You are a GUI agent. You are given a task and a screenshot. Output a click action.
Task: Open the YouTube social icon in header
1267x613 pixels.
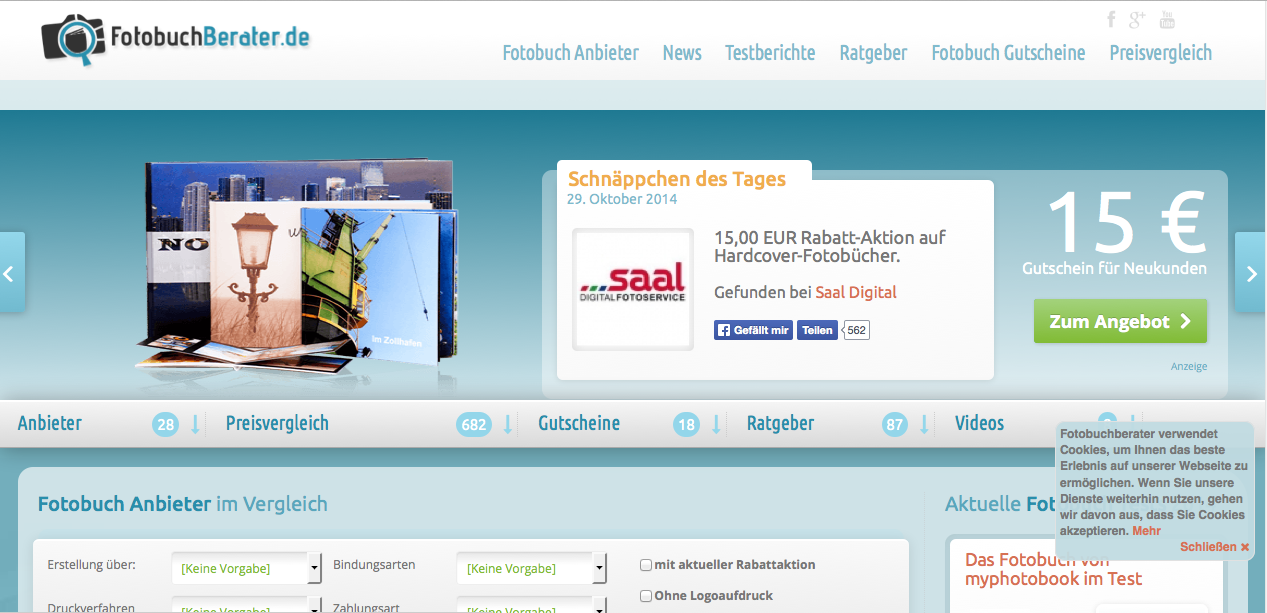click(x=1167, y=20)
